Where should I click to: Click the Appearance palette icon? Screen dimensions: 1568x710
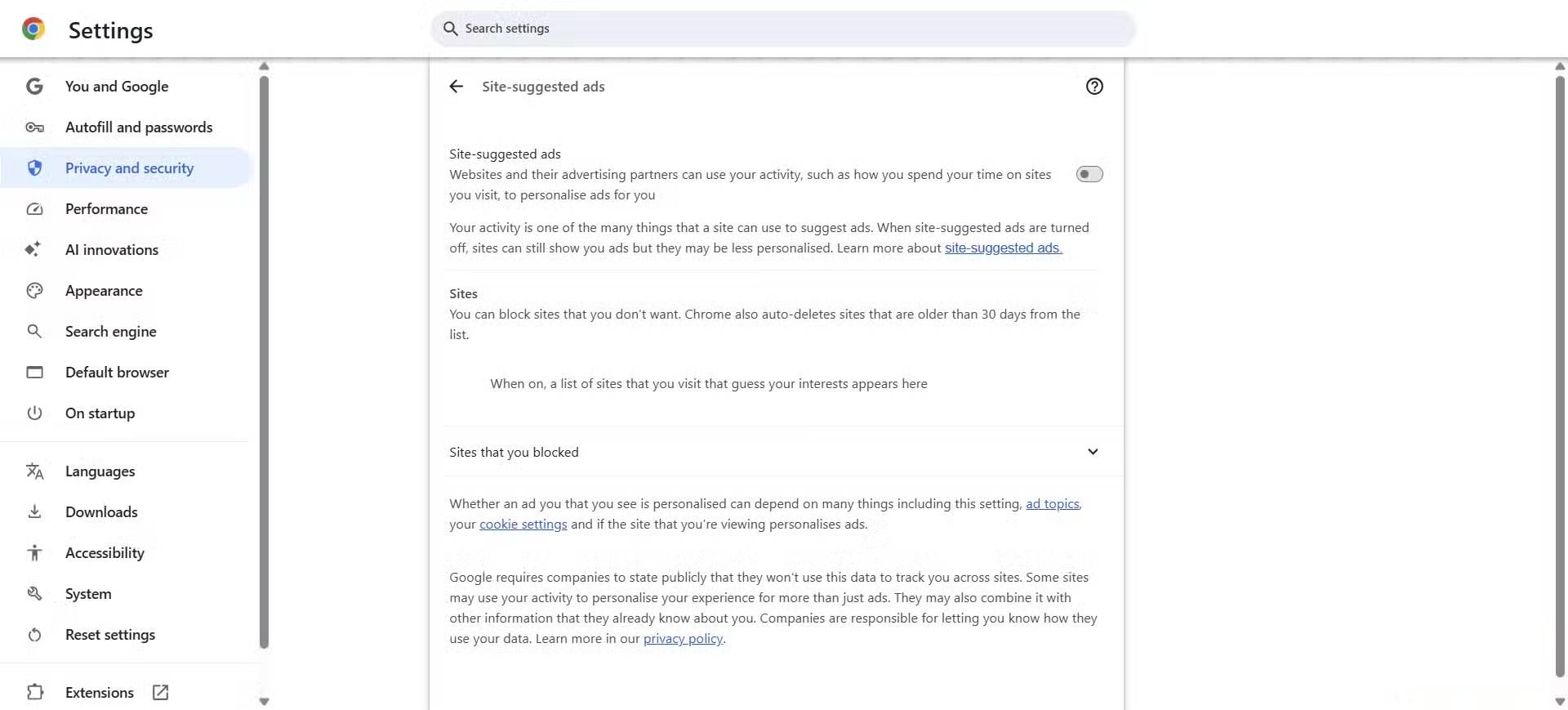click(34, 291)
